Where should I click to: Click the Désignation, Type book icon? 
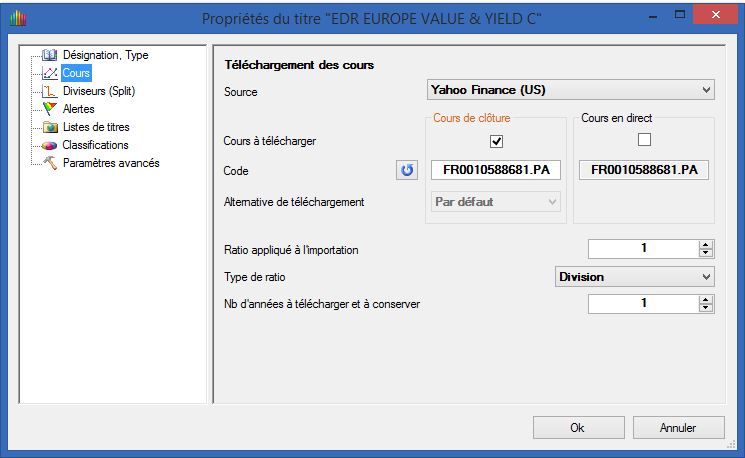click(50, 55)
